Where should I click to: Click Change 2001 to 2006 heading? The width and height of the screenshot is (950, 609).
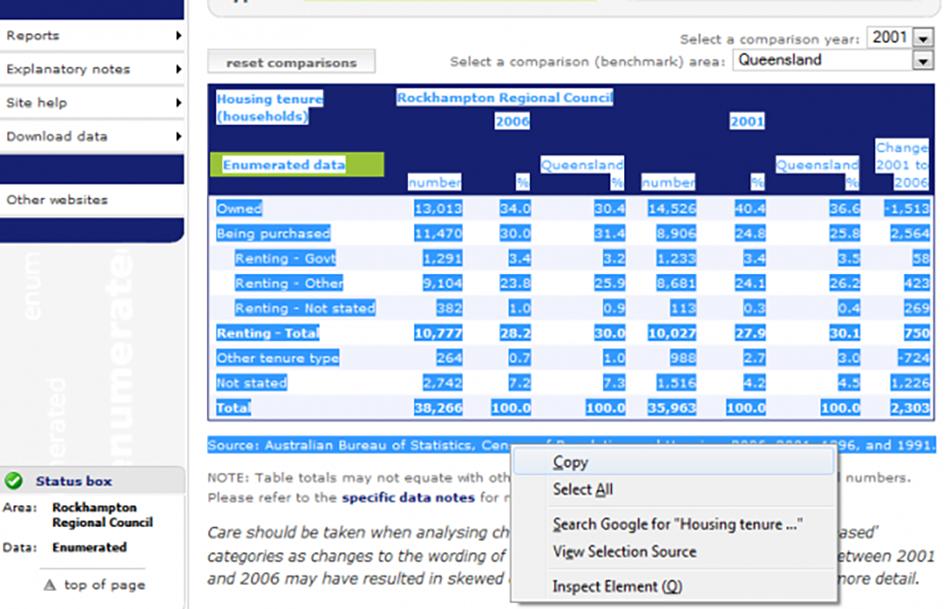(x=902, y=165)
